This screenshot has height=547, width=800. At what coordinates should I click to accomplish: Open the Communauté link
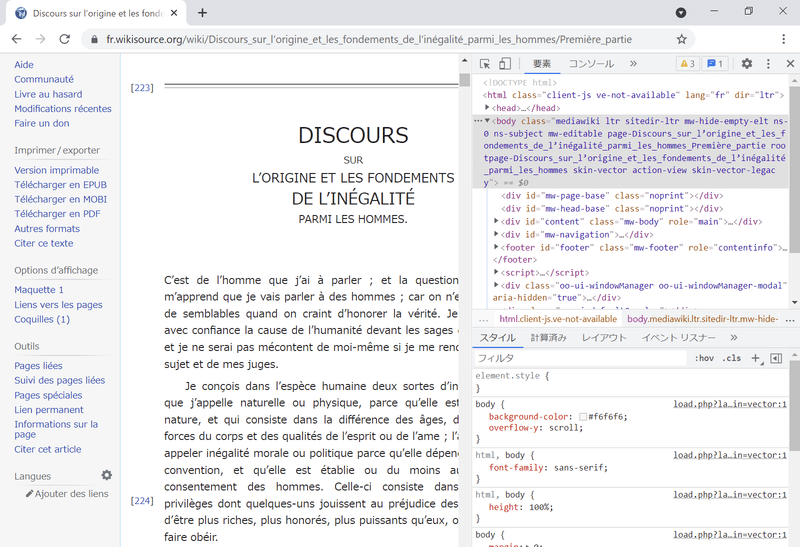coord(44,79)
